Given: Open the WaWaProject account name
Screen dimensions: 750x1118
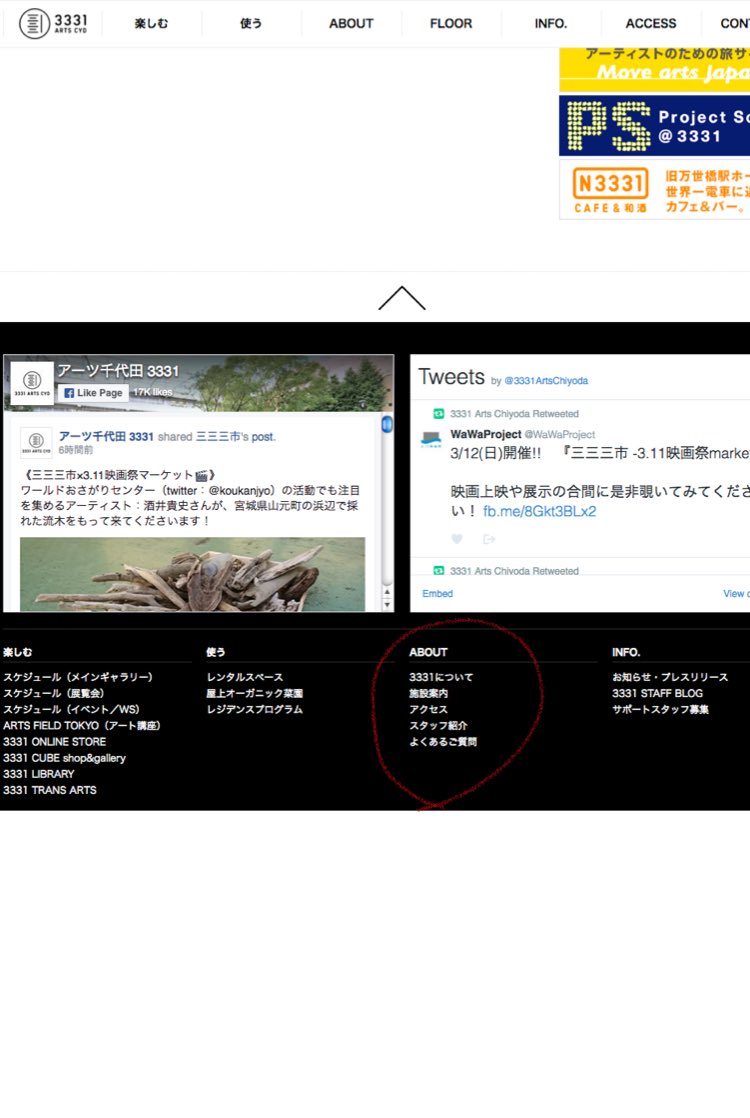Looking at the screenshot, I should (x=486, y=434).
